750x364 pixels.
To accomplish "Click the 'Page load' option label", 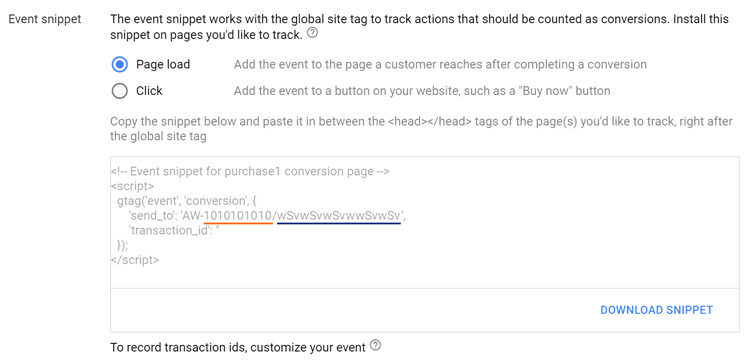I will (163, 65).
